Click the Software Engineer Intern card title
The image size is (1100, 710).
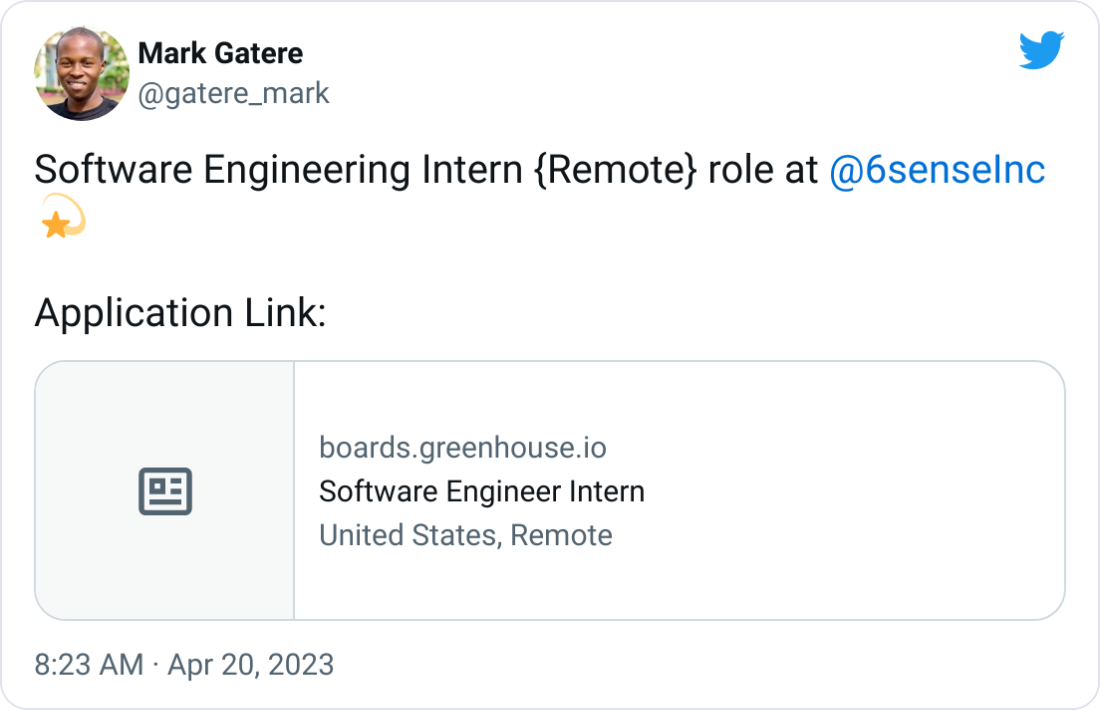(x=483, y=491)
